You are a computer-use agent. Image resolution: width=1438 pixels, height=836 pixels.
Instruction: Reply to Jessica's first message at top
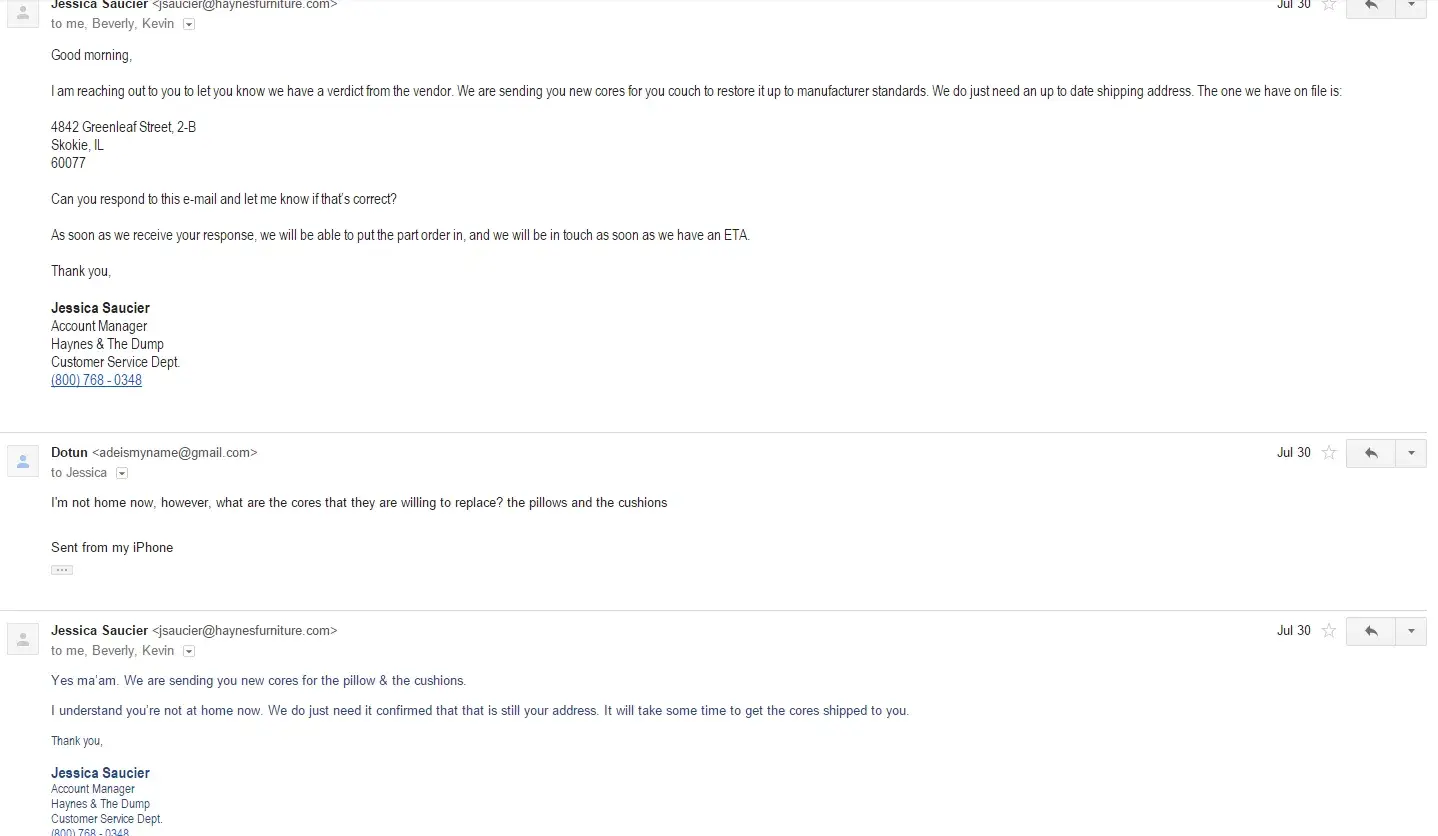(x=1370, y=6)
